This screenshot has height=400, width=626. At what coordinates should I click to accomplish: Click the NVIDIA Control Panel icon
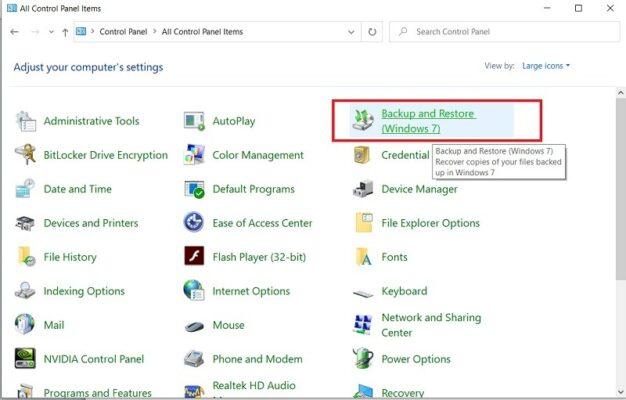coord(26,359)
